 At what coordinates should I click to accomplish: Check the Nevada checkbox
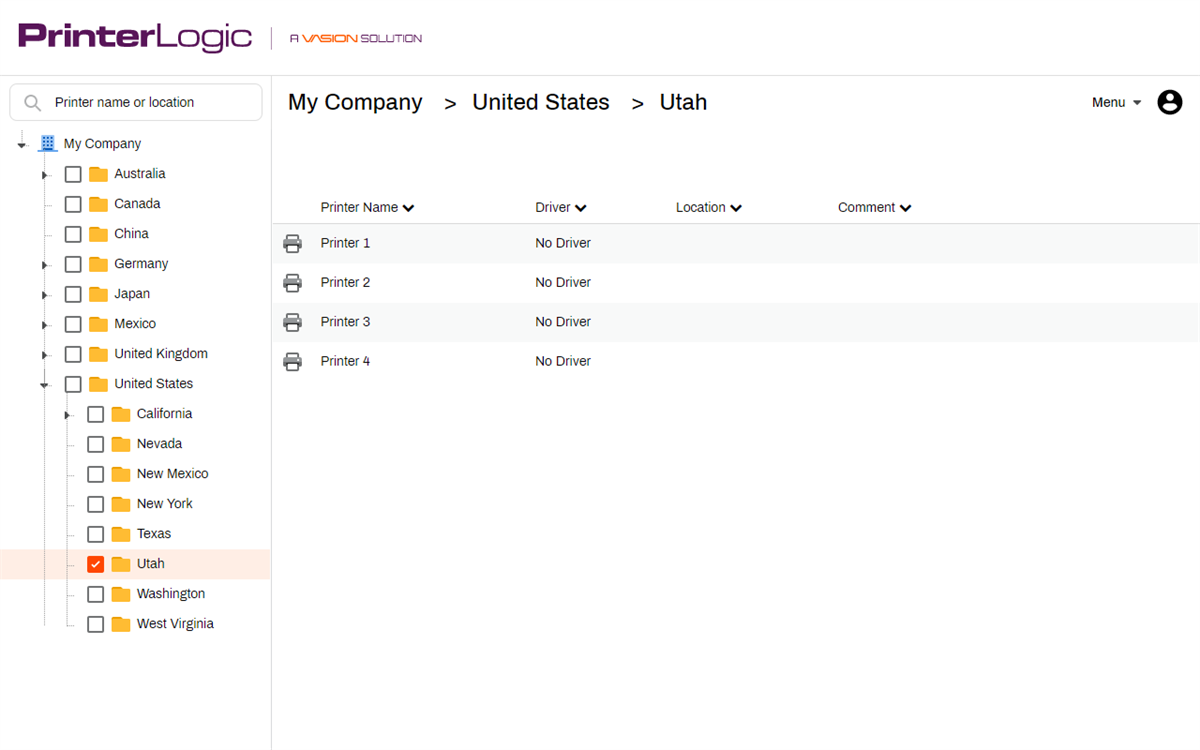pos(96,444)
